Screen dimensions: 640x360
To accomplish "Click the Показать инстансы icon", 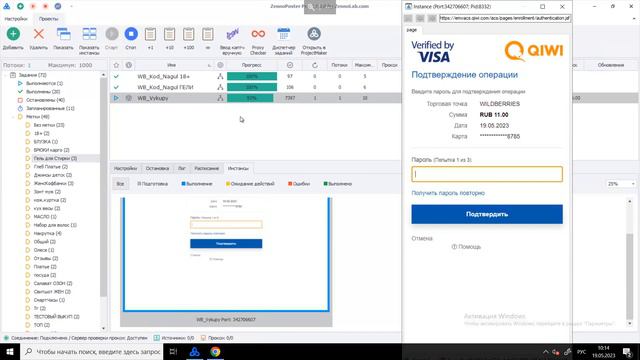I will point(89,34).
